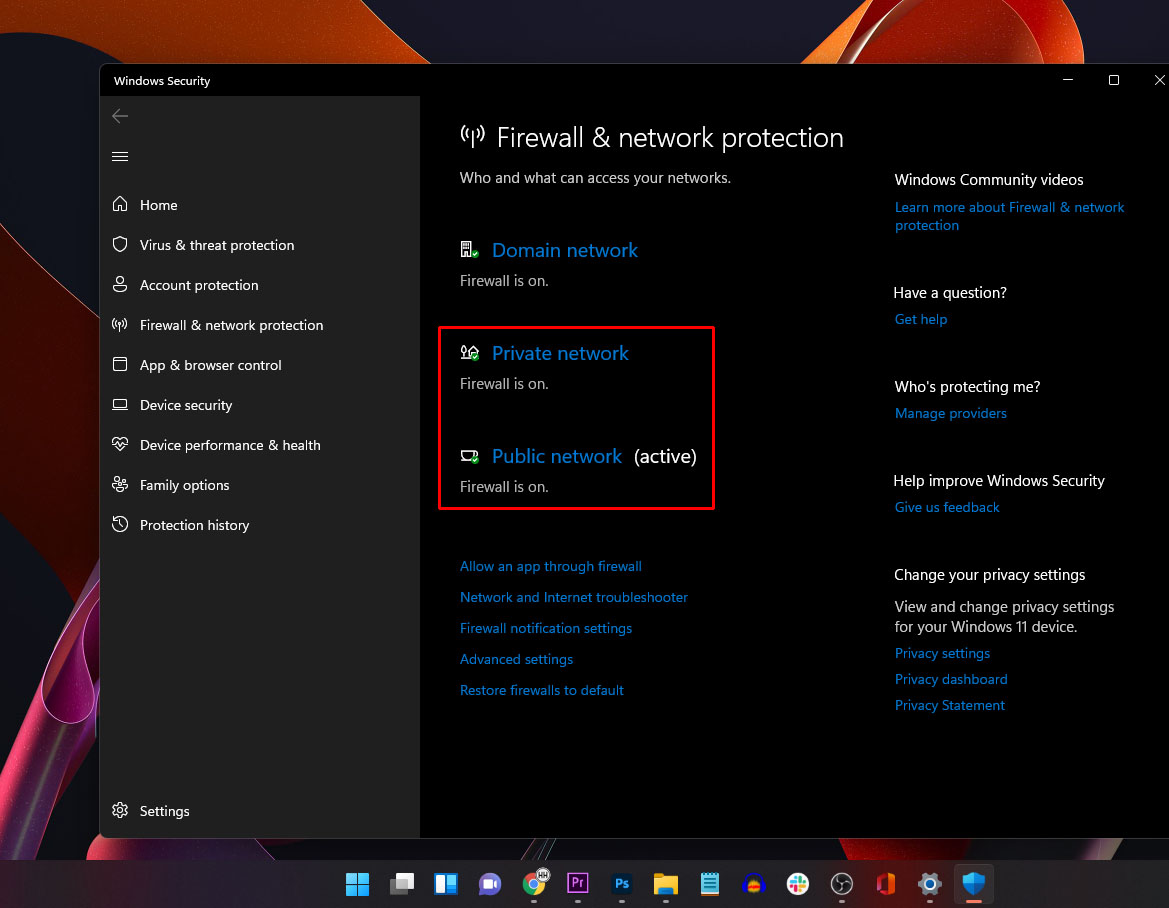This screenshot has width=1169, height=908.
Task: Select the Device security icon
Action: pos(120,405)
